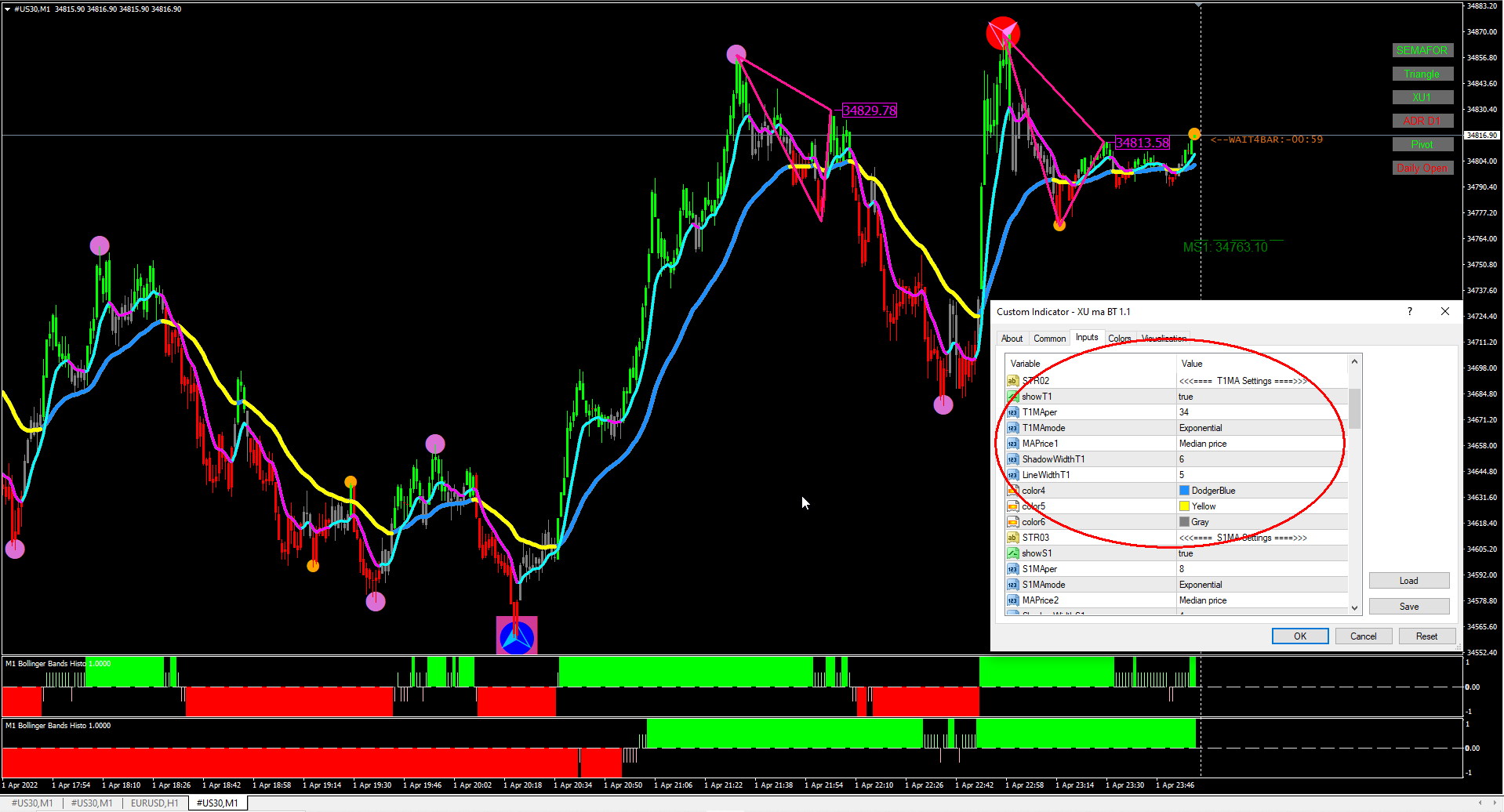Click the T1MAper integer variable icon
This screenshot has width=1504, height=812.
tap(1012, 412)
